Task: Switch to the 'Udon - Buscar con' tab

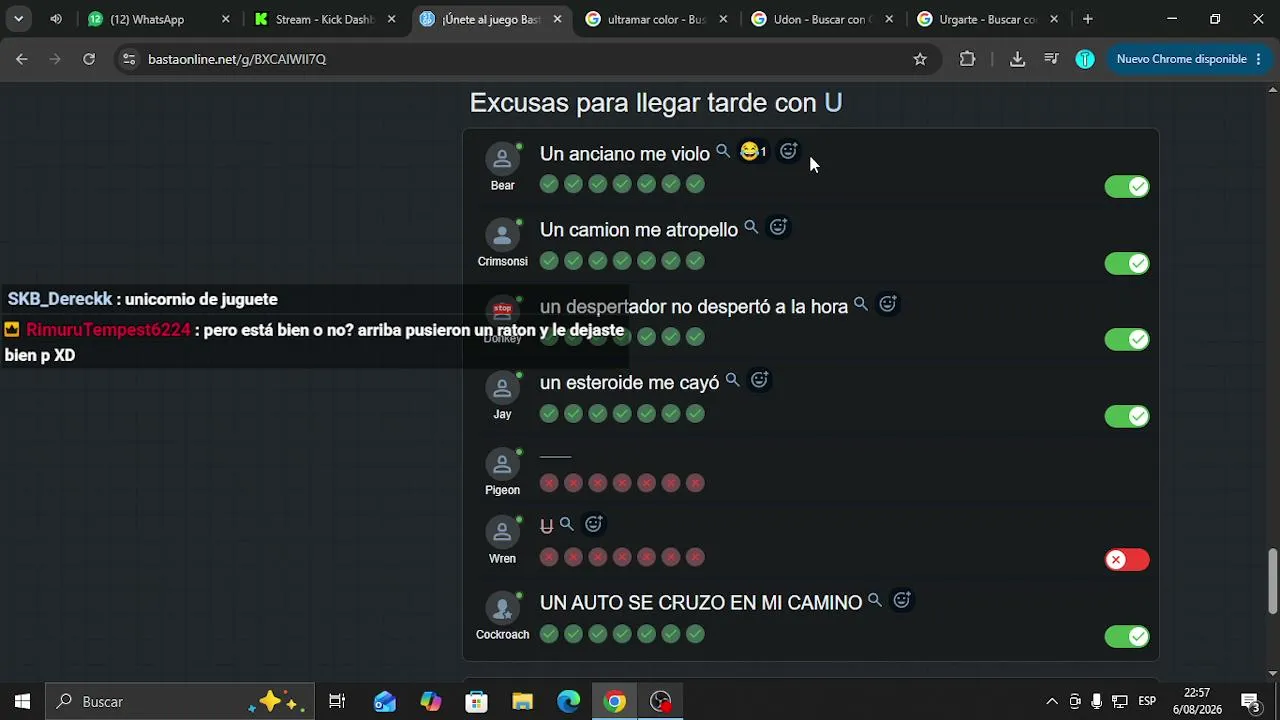Action: coord(824,19)
